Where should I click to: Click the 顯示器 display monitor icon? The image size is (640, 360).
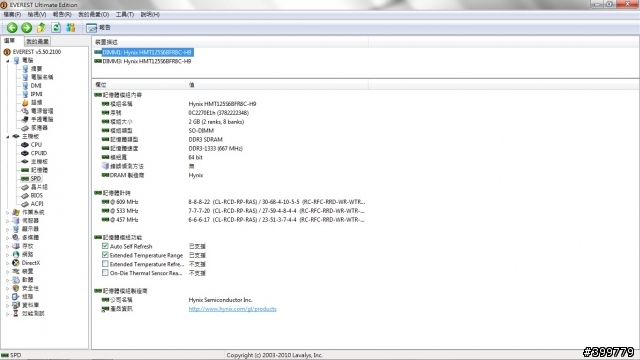(16, 229)
